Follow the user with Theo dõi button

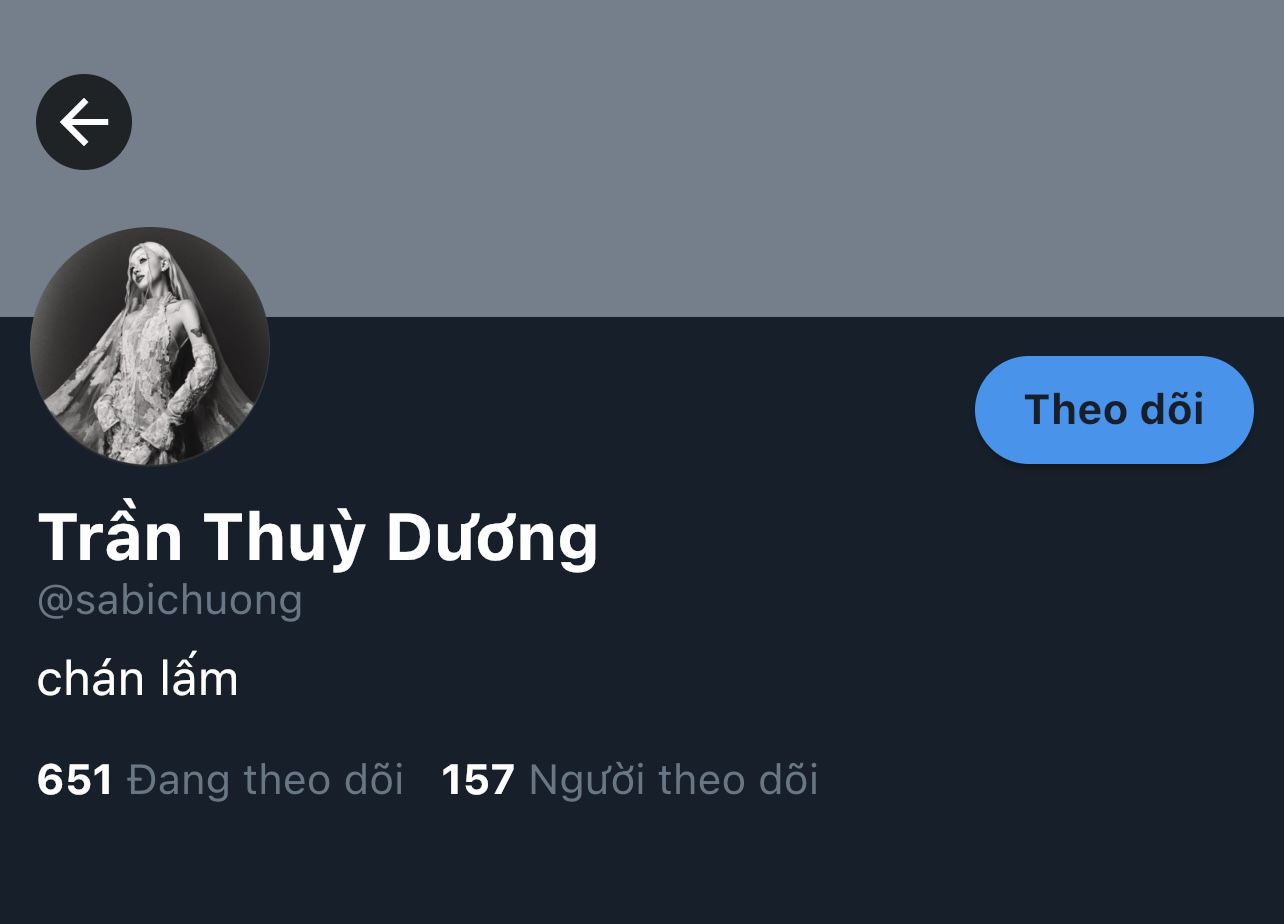(x=1114, y=410)
